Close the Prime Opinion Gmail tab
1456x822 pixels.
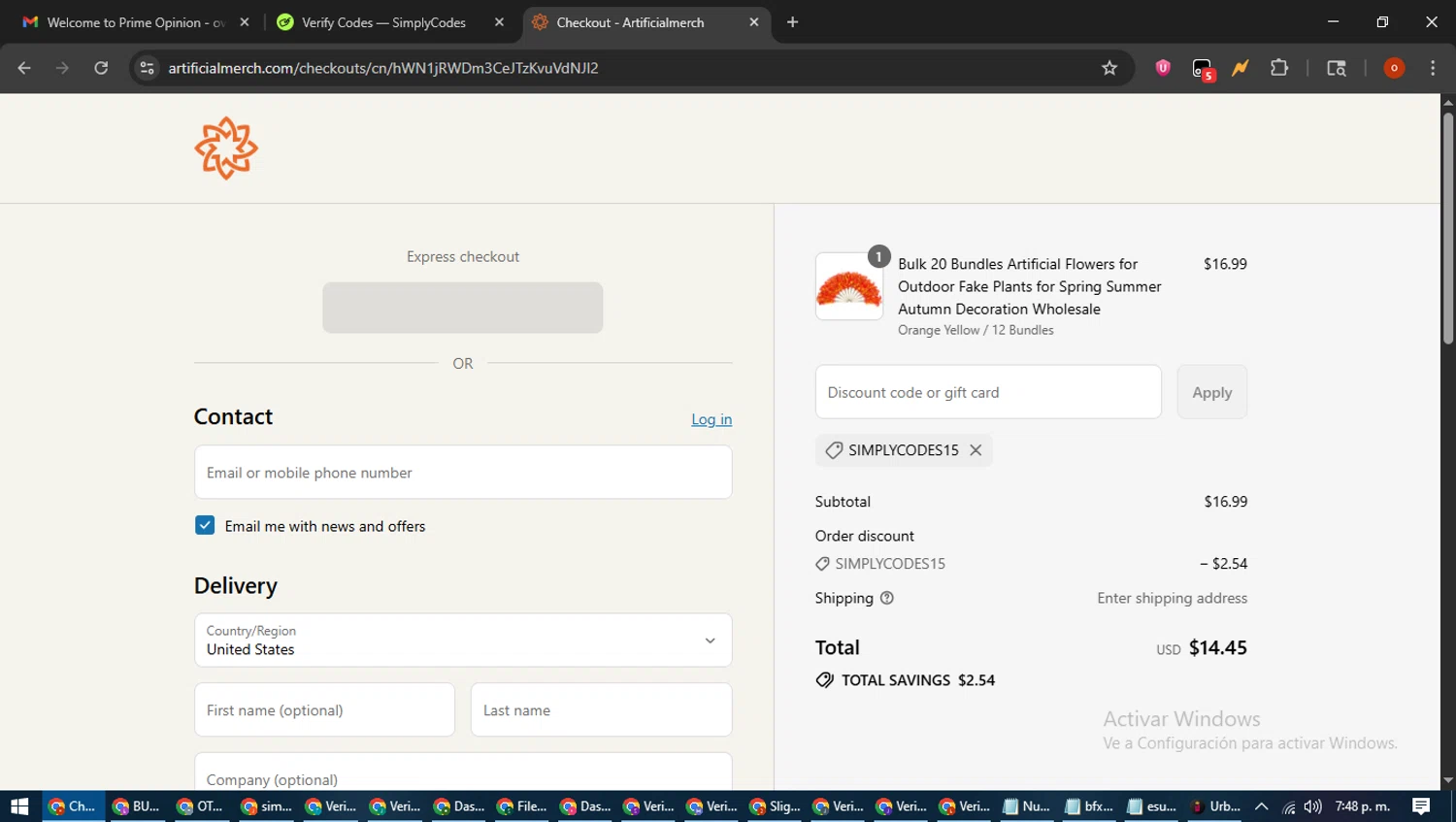point(245,22)
